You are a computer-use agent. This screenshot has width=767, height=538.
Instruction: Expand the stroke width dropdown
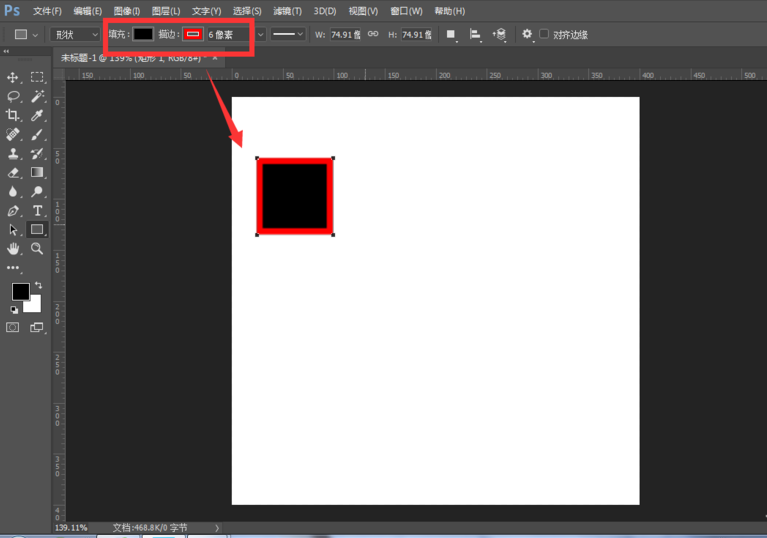pos(261,34)
